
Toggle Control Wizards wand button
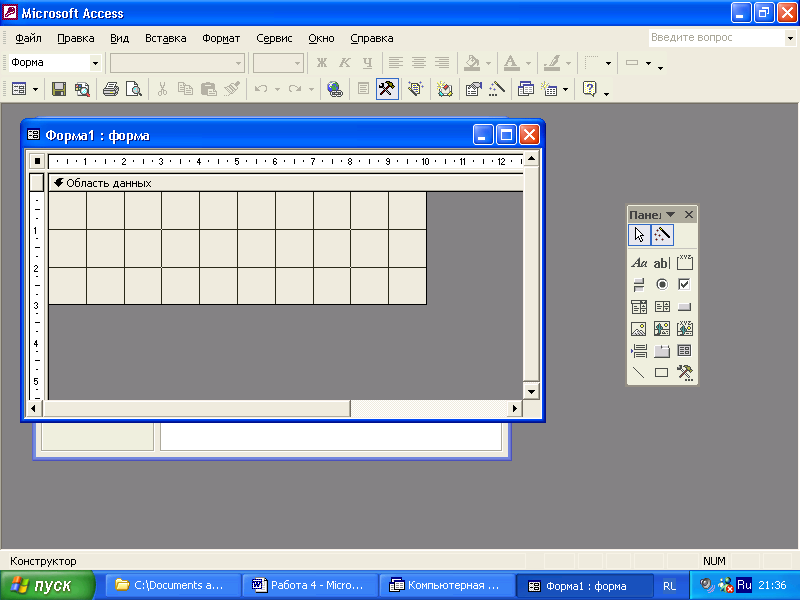pos(662,235)
